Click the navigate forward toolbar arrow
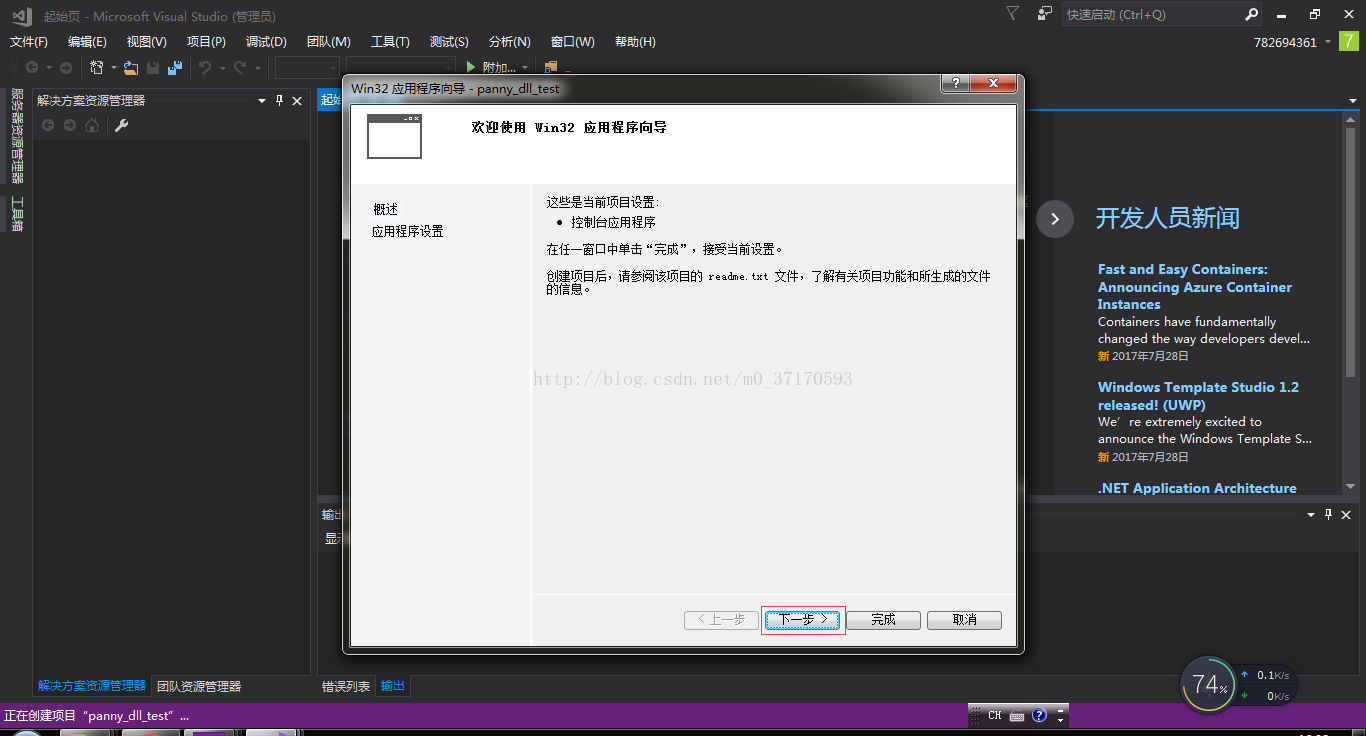Viewport: 1366px width, 736px height. point(66,67)
